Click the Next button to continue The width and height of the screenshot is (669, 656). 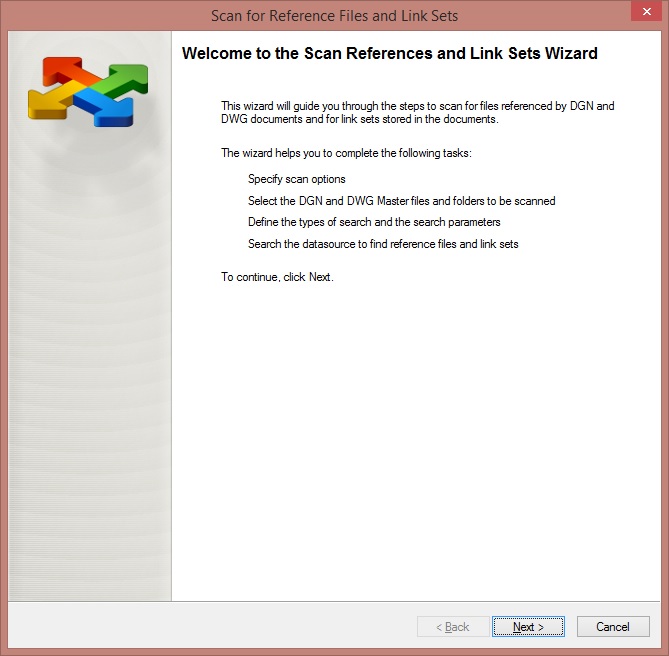pyautogui.click(x=528, y=627)
